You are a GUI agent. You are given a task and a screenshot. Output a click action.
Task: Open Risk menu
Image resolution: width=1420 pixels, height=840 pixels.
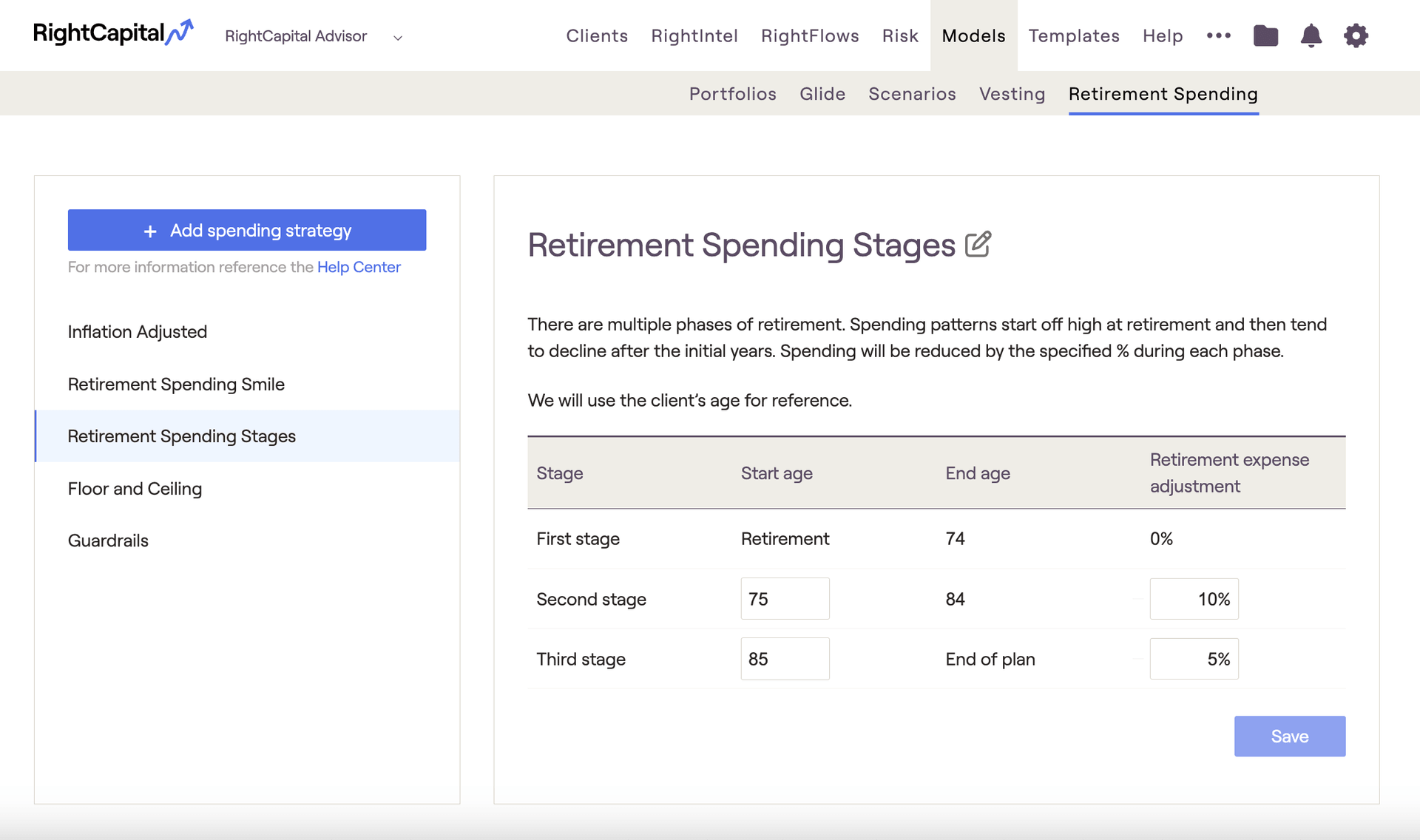click(x=900, y=35)
